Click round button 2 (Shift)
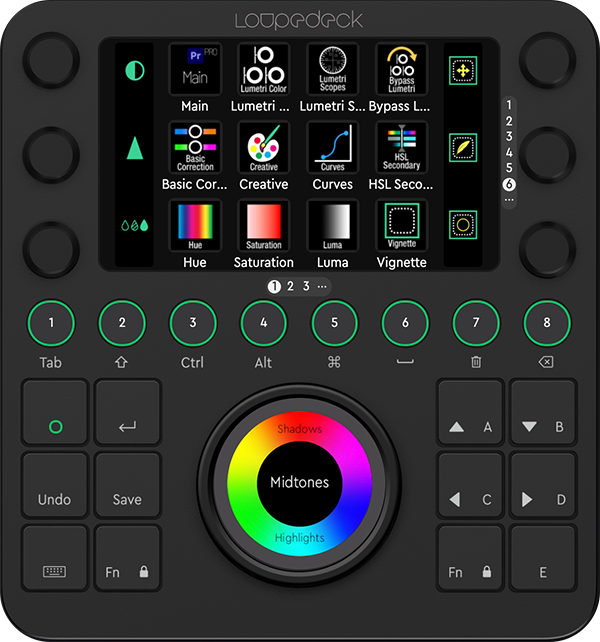Screen dimensions: 600x642 122,323
